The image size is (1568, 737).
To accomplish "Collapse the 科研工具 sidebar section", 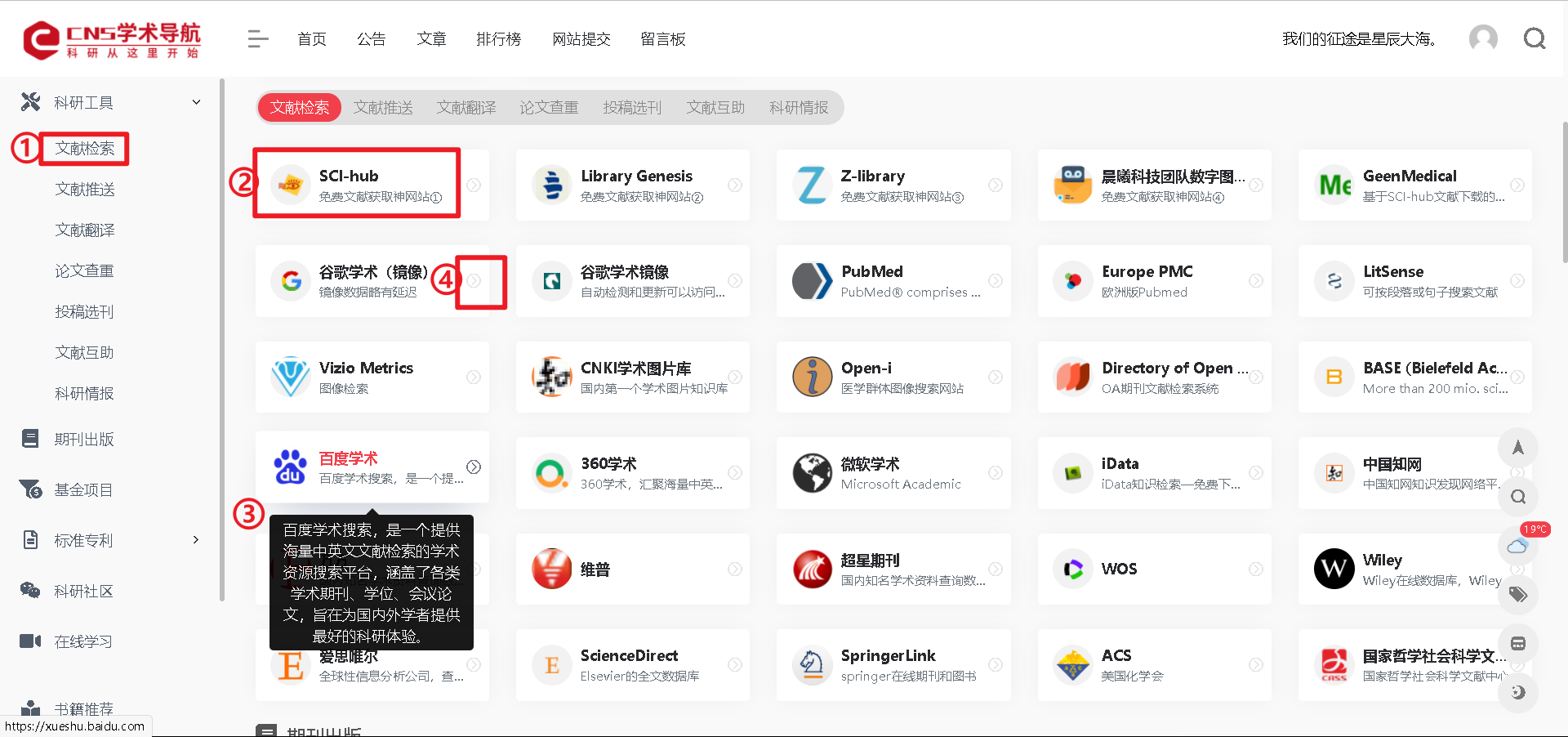I will tap(196, 101).
